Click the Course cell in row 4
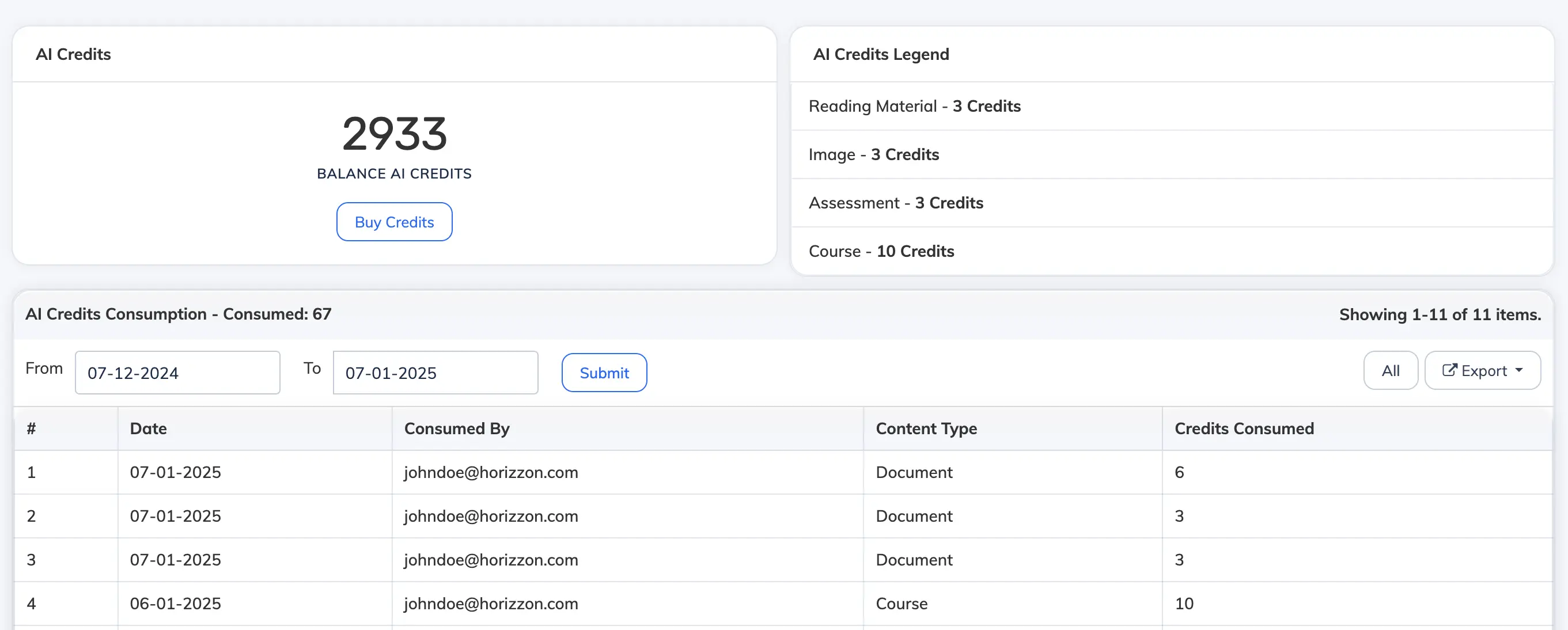Image resolution: width=1568 pixels, height=630 pixels. click(902, 604)
